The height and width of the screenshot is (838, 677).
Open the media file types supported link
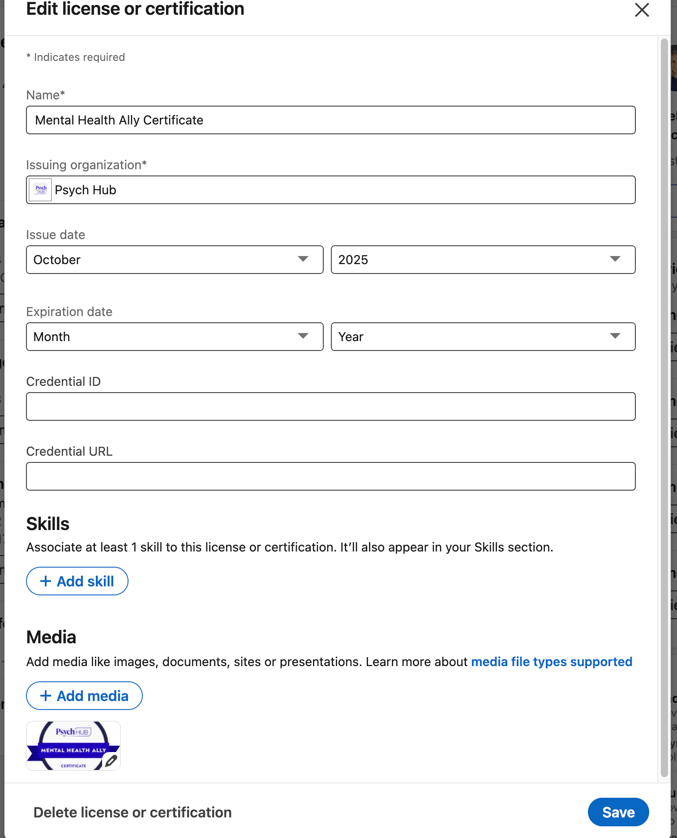(x=551, y=662)
